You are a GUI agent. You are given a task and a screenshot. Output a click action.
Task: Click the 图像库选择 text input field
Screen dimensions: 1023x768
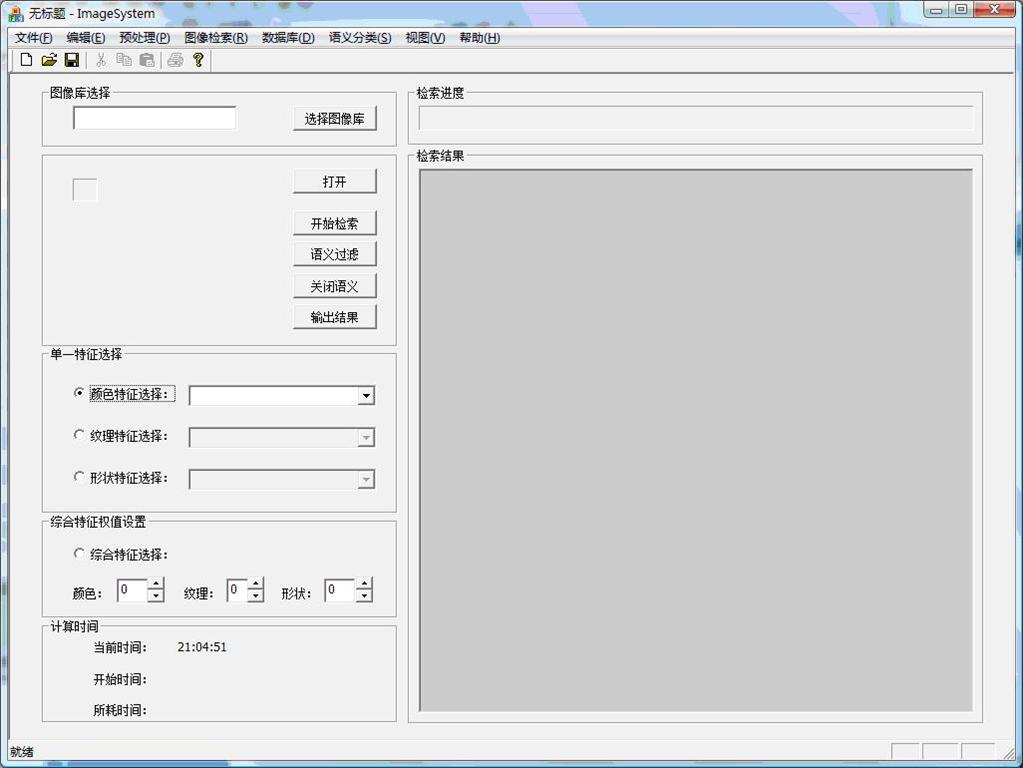154,118
